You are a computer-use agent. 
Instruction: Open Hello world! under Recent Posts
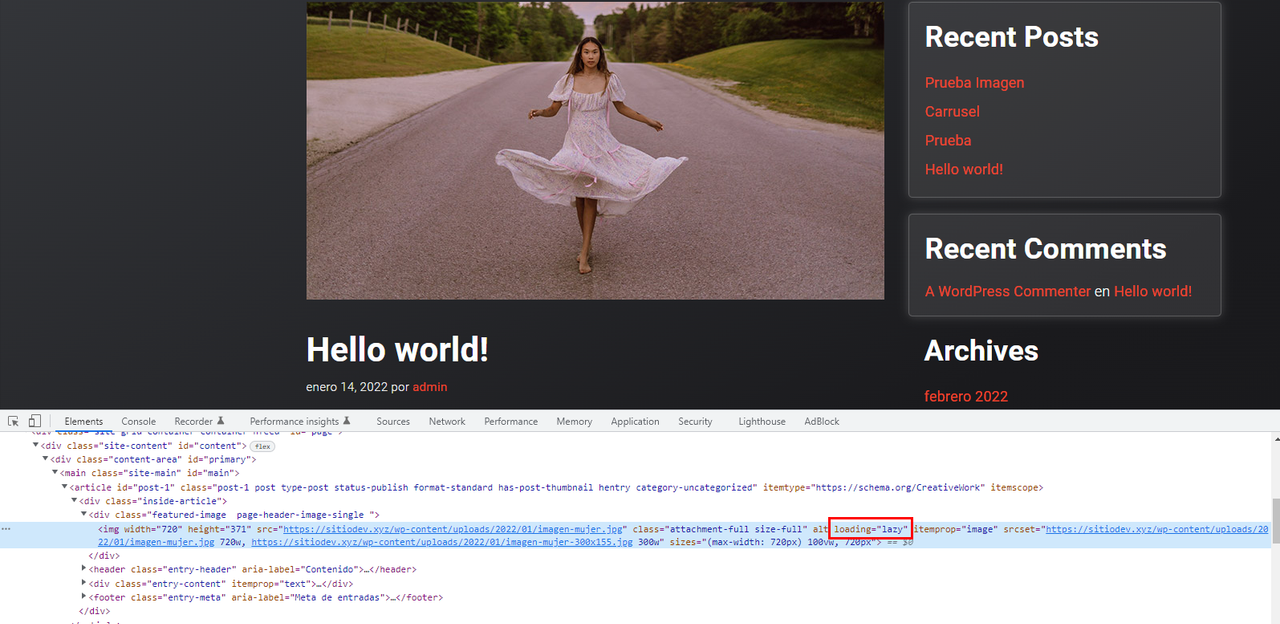964,169
